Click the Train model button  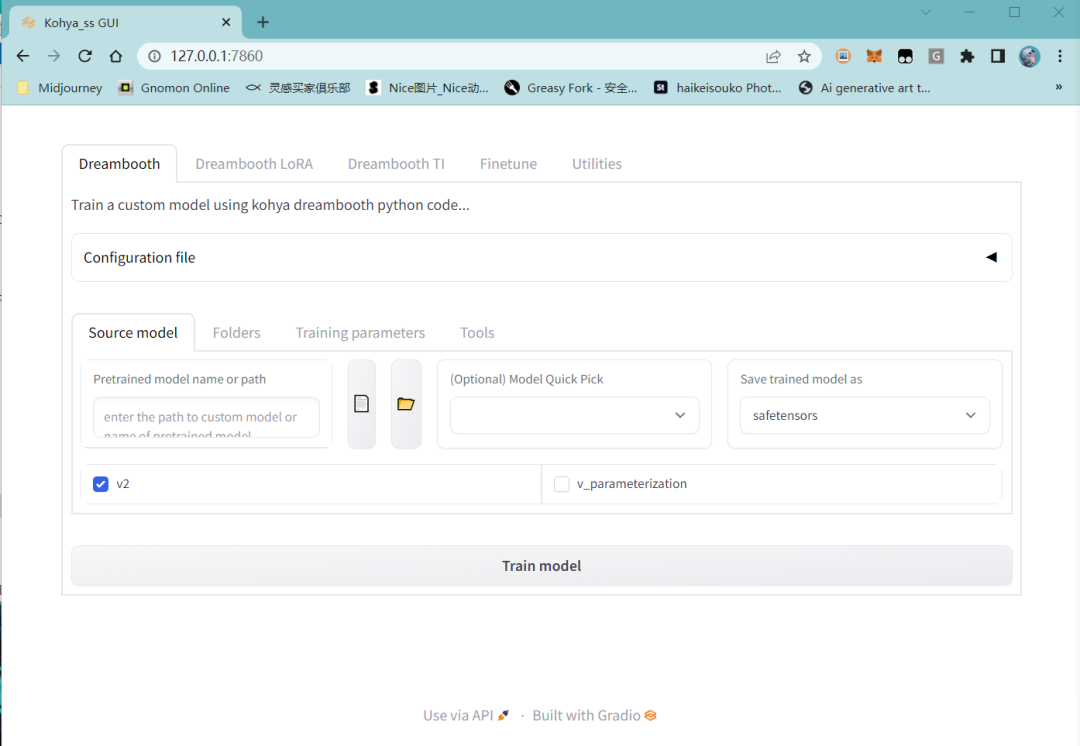point(541,566)
